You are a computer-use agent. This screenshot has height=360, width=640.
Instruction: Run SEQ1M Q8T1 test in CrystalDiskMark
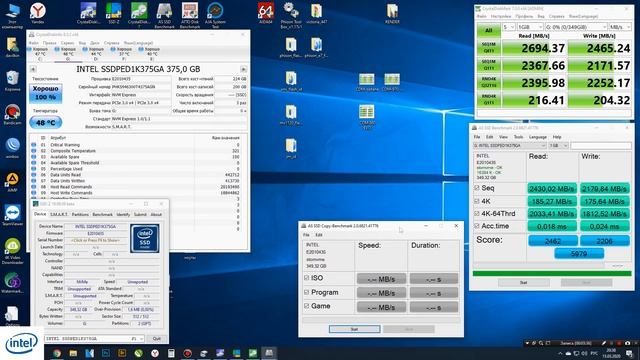(x=489, y=48)
